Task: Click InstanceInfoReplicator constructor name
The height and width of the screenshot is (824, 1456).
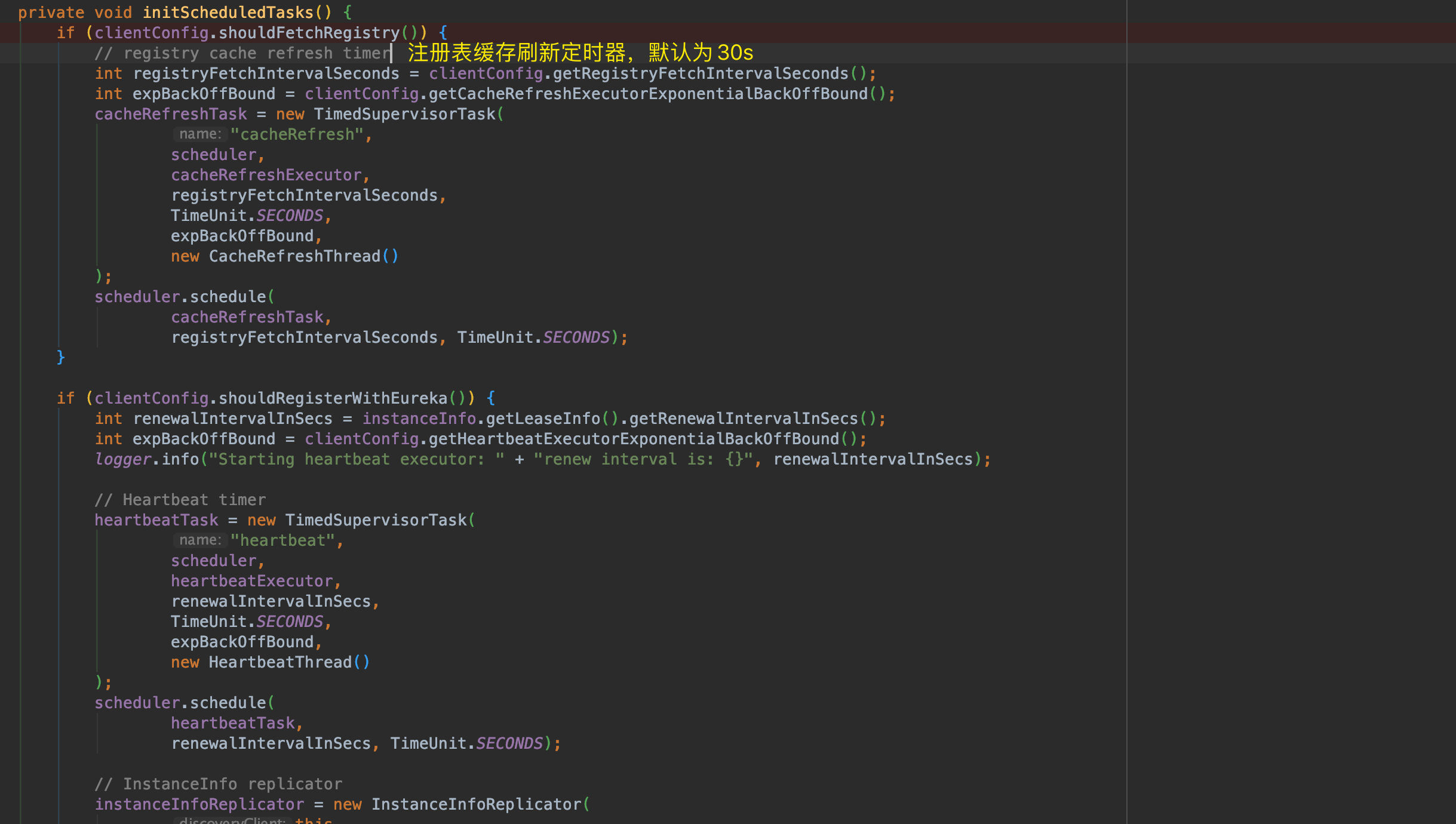Action: pos(476,804)
